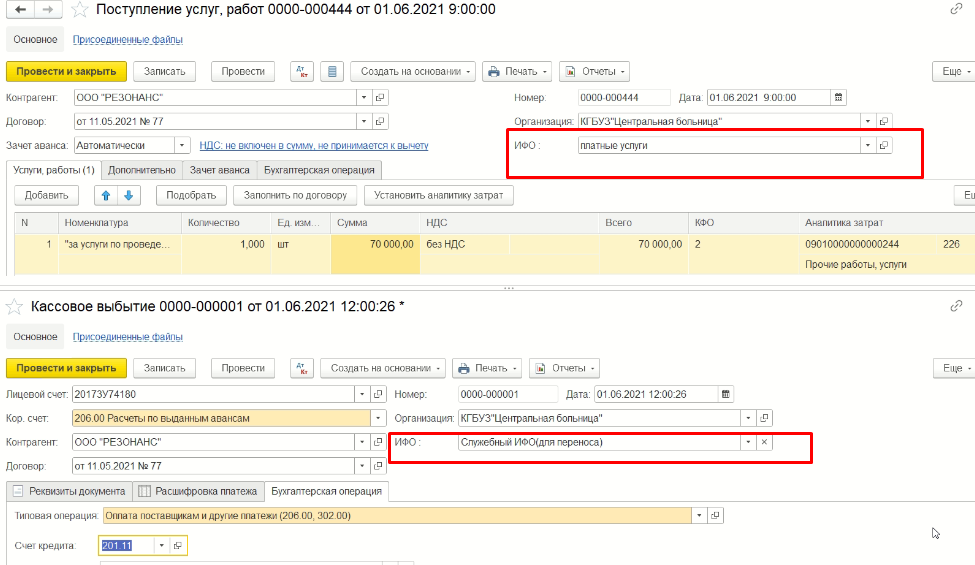Expand the Зачет аванса Автоматически dropdown
This screenshot has width=975, height=565.
click(181, 145)
